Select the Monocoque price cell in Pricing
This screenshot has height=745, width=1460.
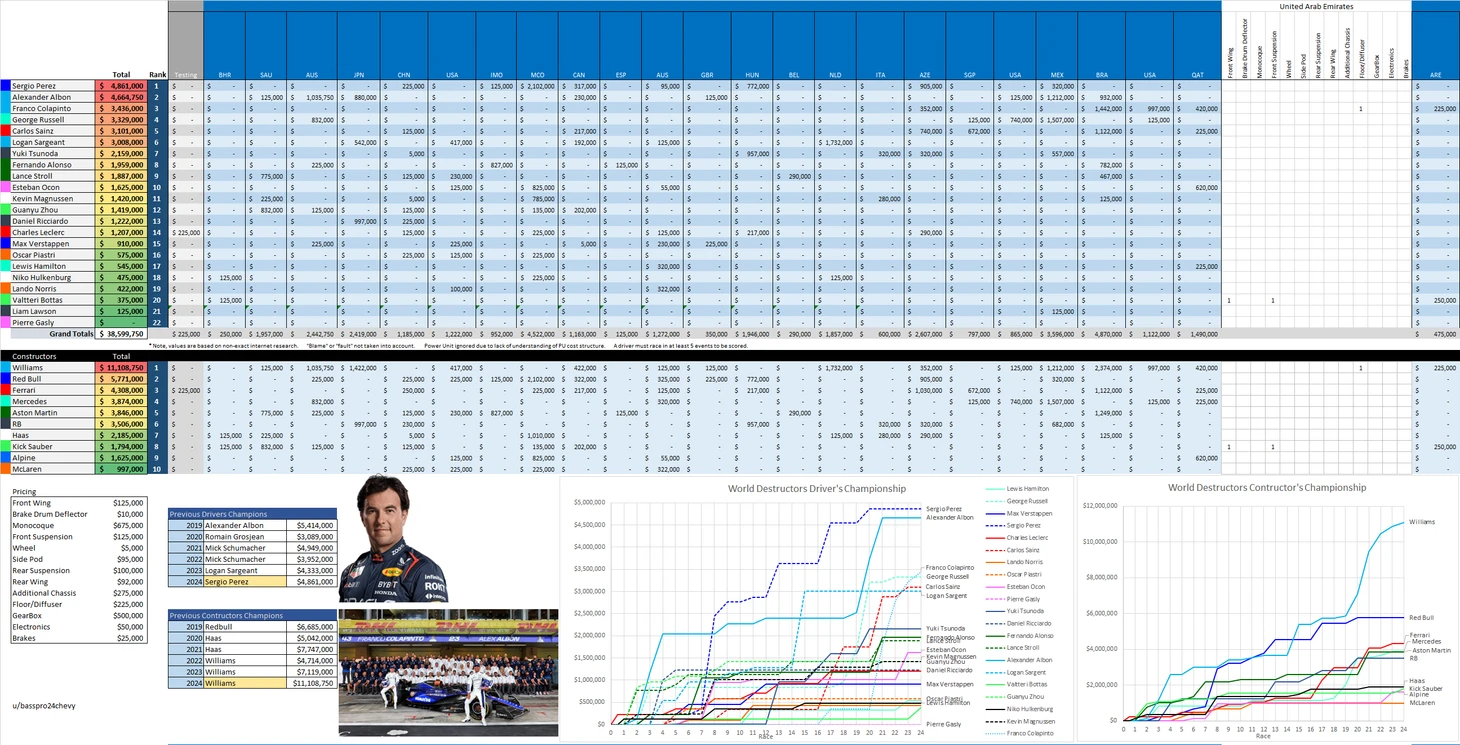(x=125, y=525)
